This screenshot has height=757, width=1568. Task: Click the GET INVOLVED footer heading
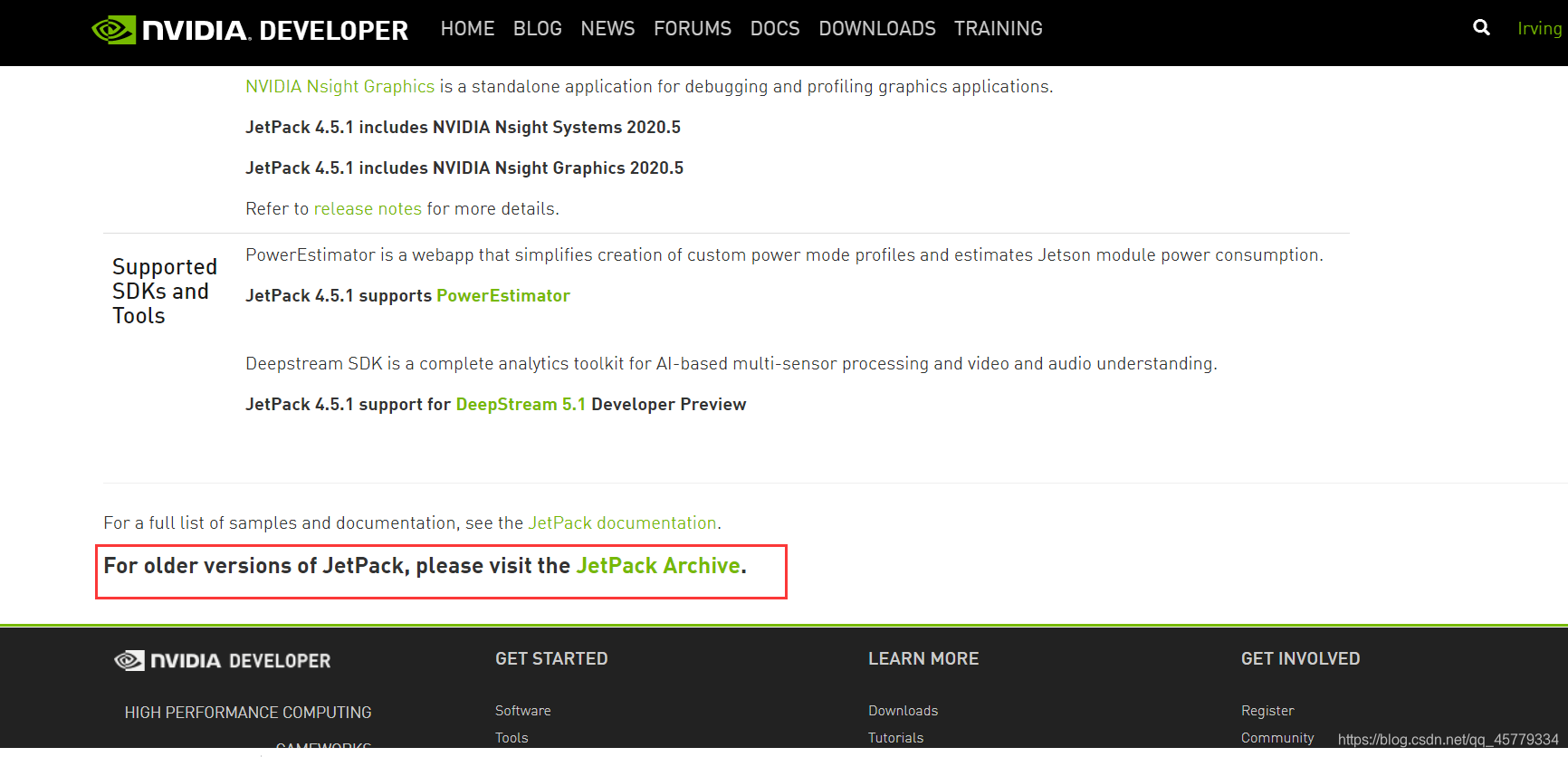click(x=1300, y=659)
